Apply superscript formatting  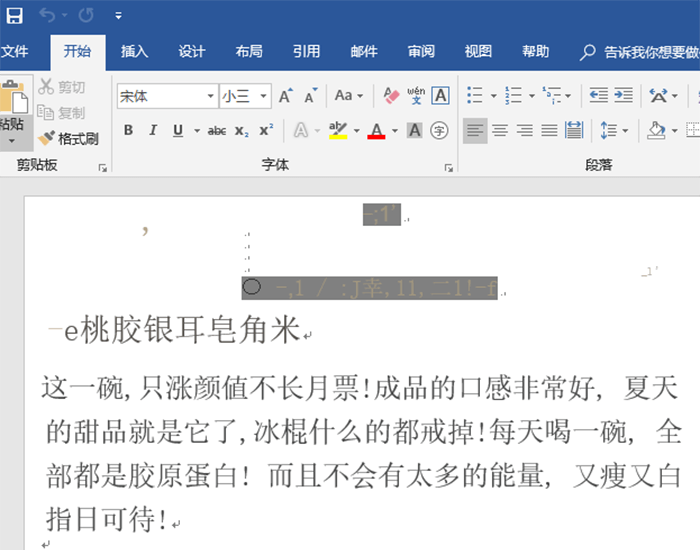pyautogui.click(x=266, y=130)
